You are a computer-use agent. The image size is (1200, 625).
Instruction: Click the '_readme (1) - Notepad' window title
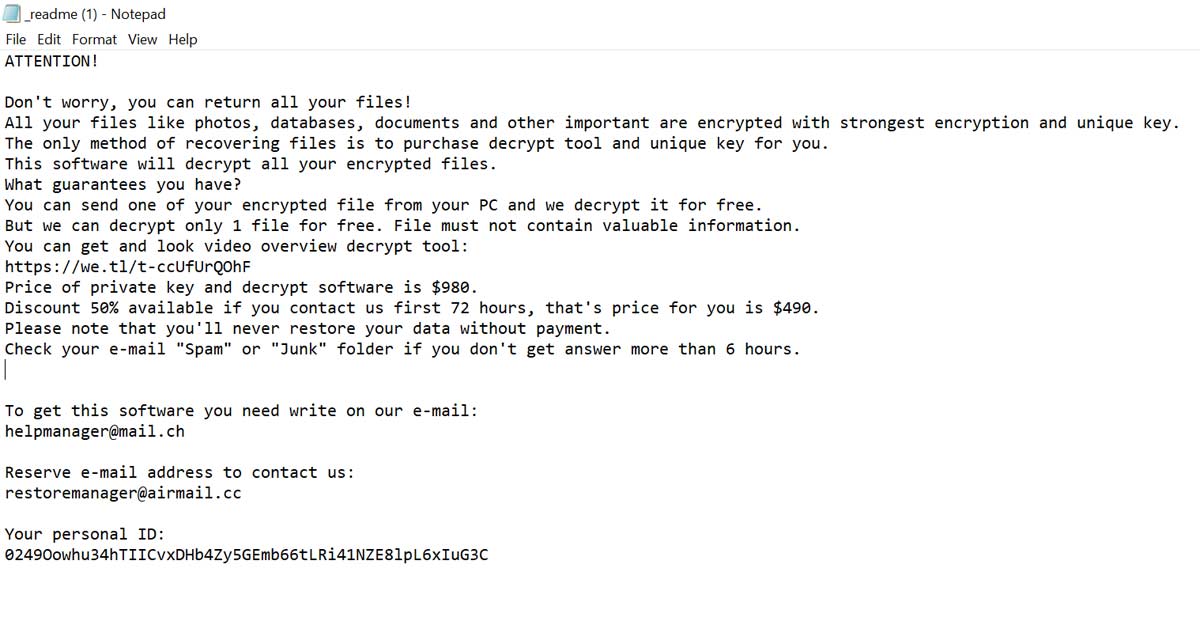(97, 14)
